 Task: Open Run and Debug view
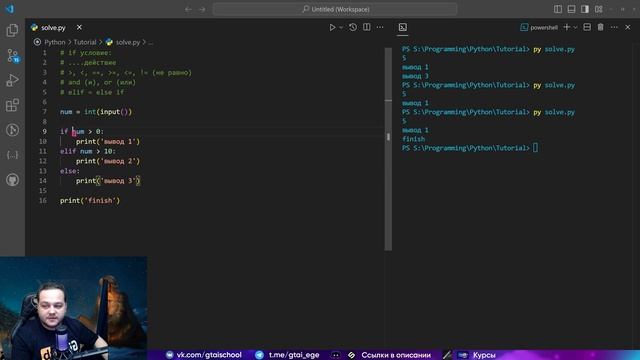click(12, 80)
